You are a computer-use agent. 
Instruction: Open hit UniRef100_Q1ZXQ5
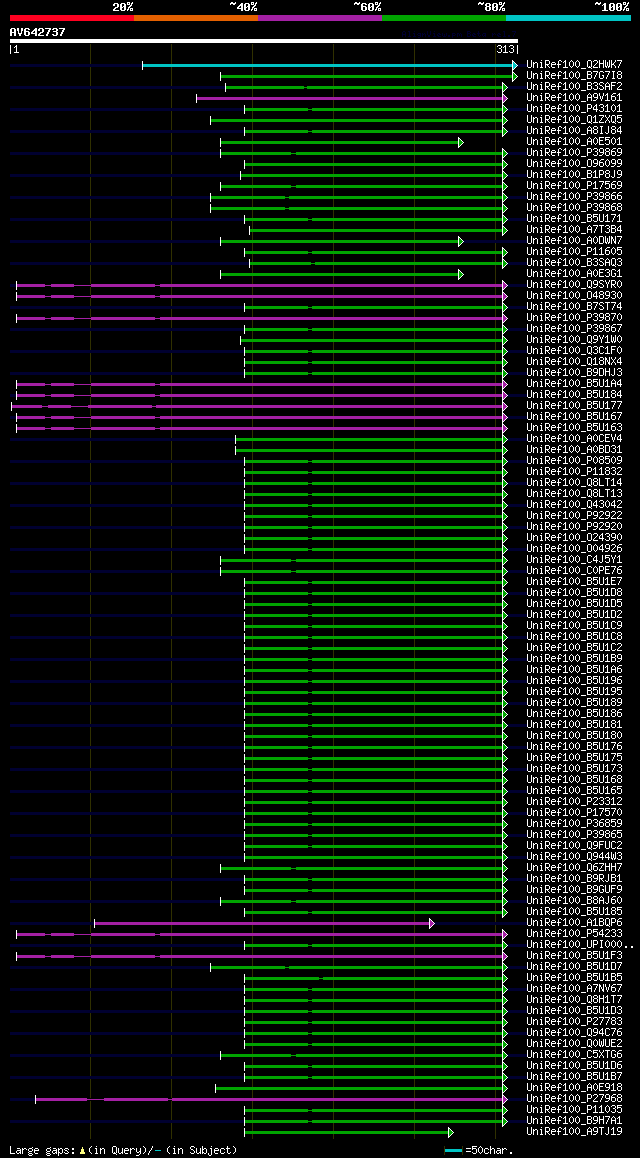click(574, 120)
